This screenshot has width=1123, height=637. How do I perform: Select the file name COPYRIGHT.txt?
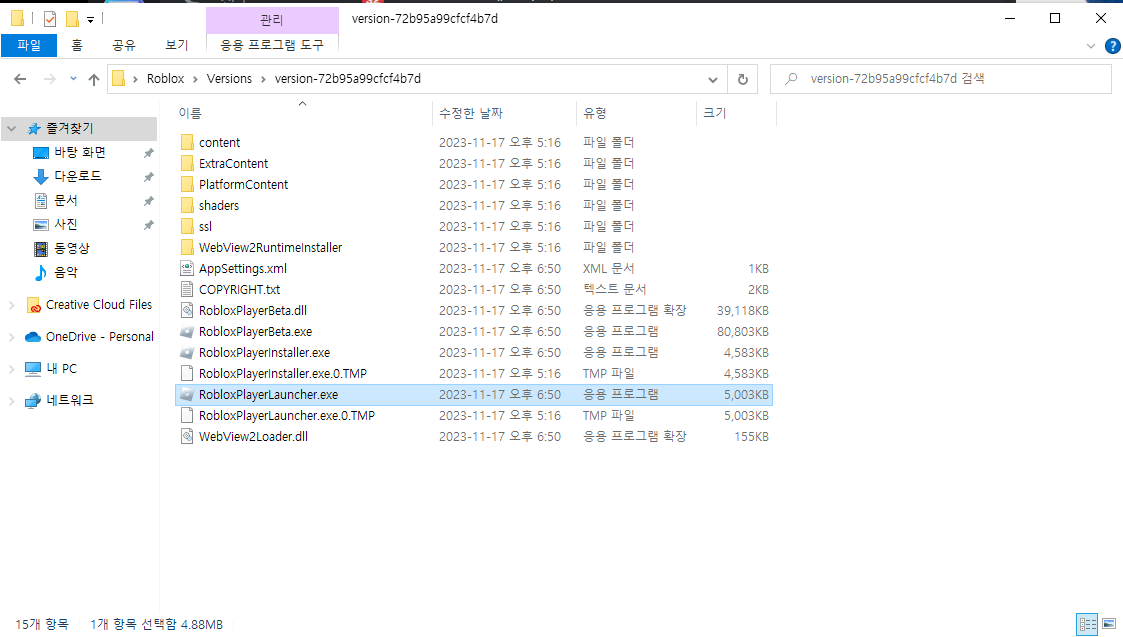(239, 289)
